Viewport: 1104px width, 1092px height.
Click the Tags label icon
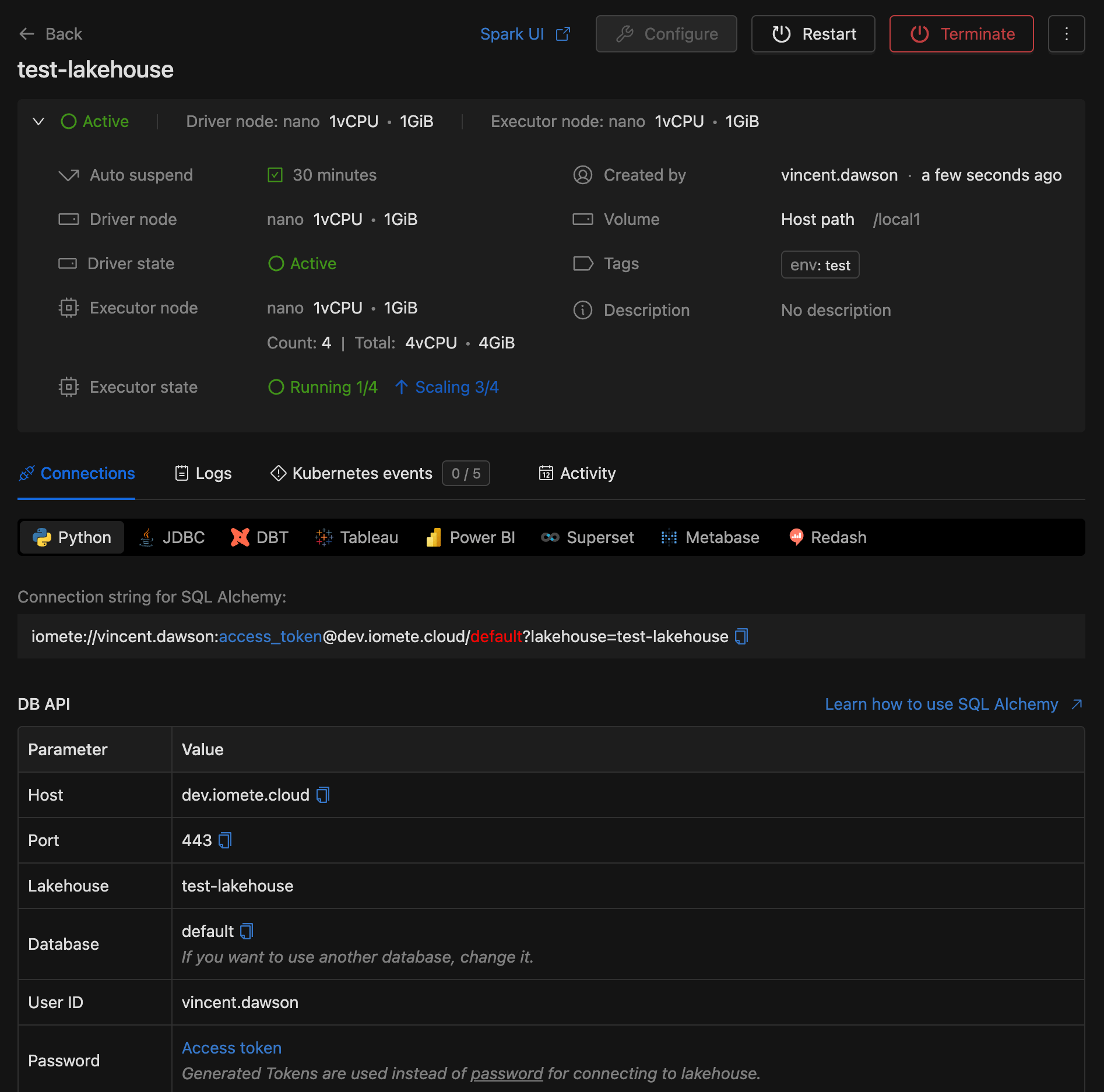tap(583, 263)
